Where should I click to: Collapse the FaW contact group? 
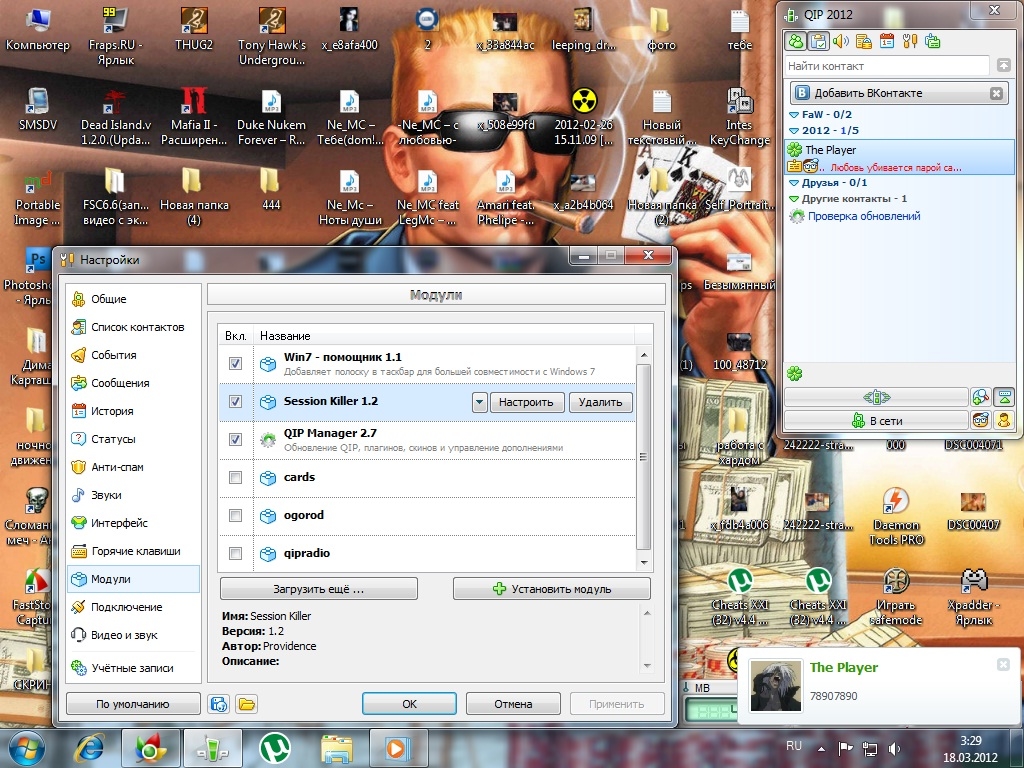coord(794,115)
